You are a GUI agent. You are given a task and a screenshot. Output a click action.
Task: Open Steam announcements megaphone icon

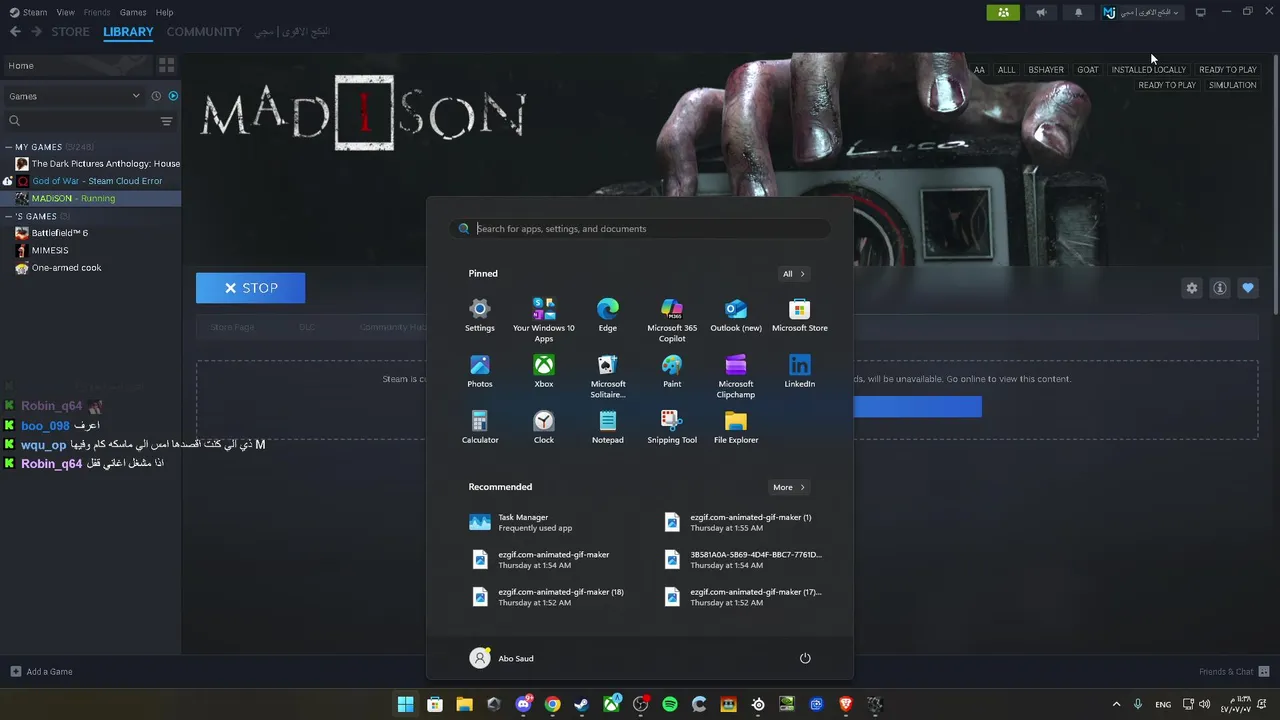tap(1041, 12)
